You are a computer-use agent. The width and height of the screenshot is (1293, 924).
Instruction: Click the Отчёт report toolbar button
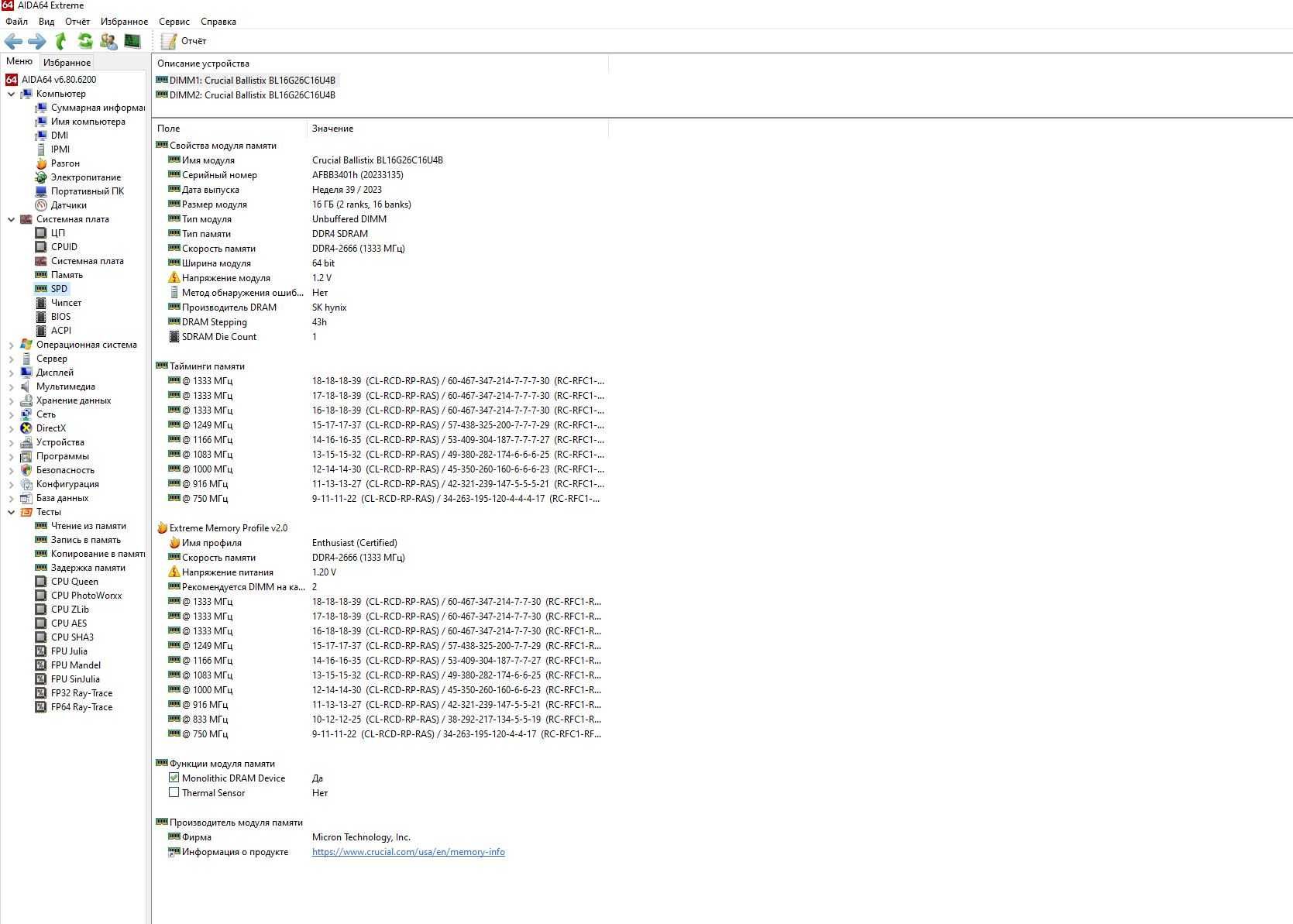(x=184, y=41)
